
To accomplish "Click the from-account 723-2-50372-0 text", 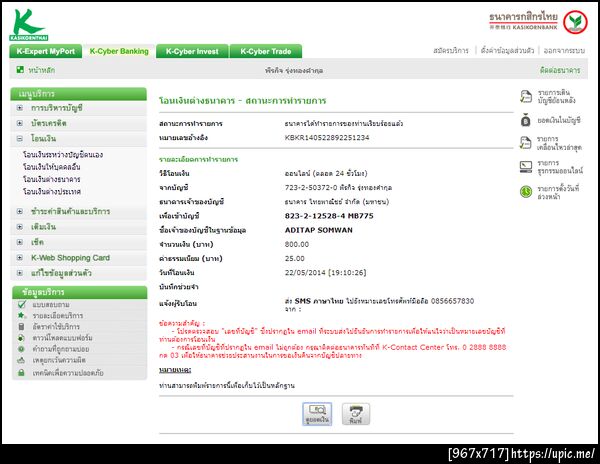I will tap(311, 188).
